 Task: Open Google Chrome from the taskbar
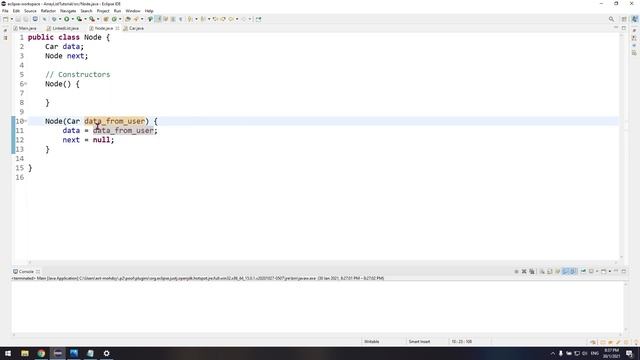41,353
